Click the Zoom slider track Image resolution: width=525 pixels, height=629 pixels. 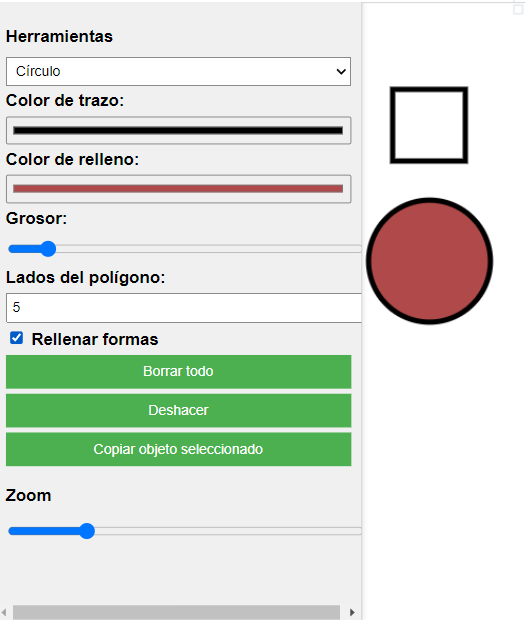point(184,532)
